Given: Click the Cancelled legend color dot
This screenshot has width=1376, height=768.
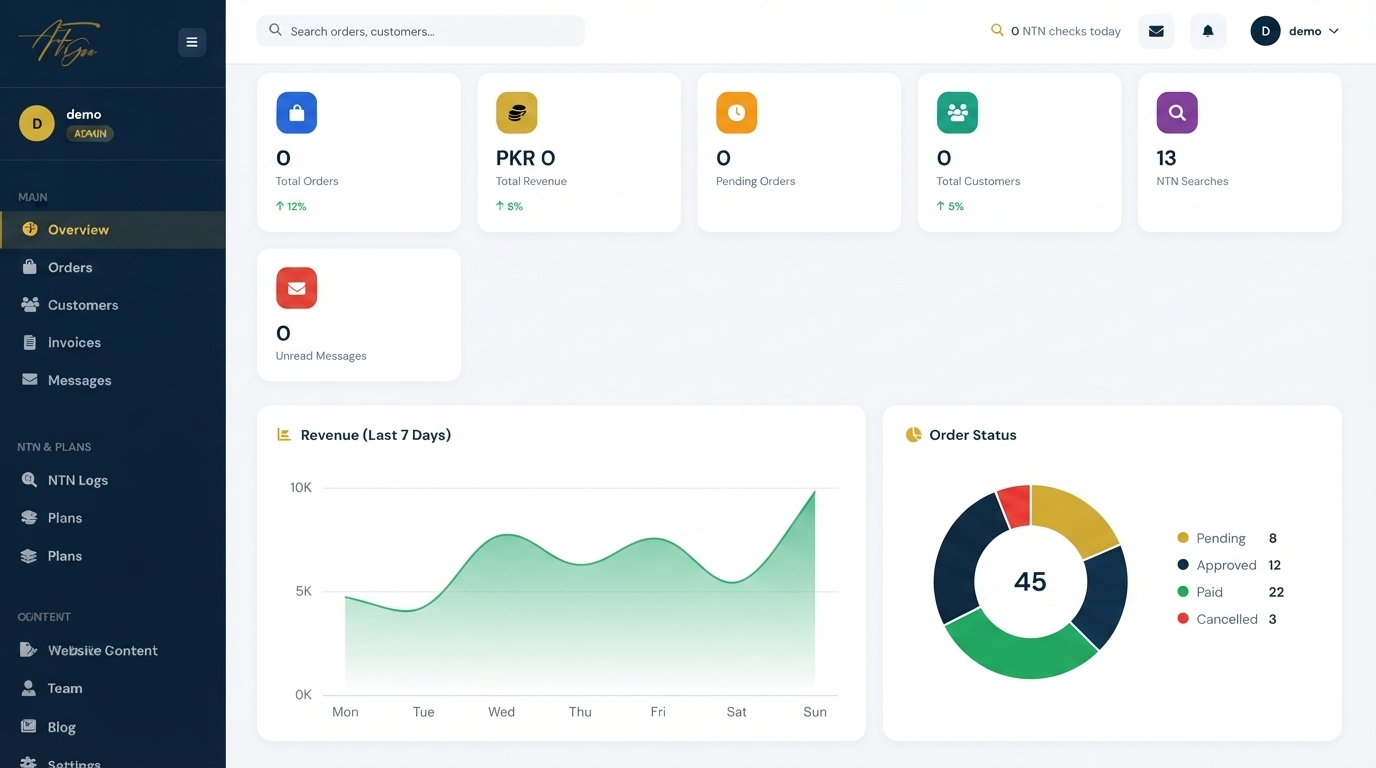Looking at the screenshot, I should click(1183, 619).
